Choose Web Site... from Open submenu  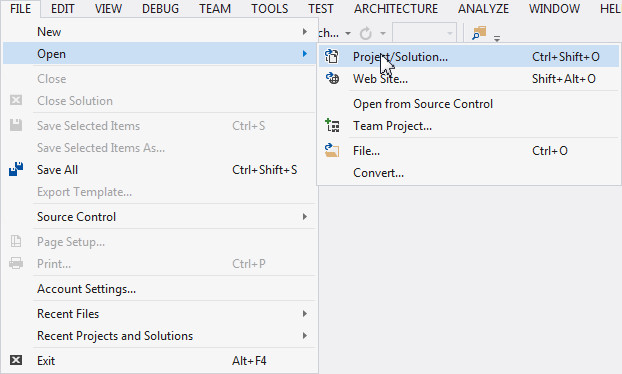[469, 79]
